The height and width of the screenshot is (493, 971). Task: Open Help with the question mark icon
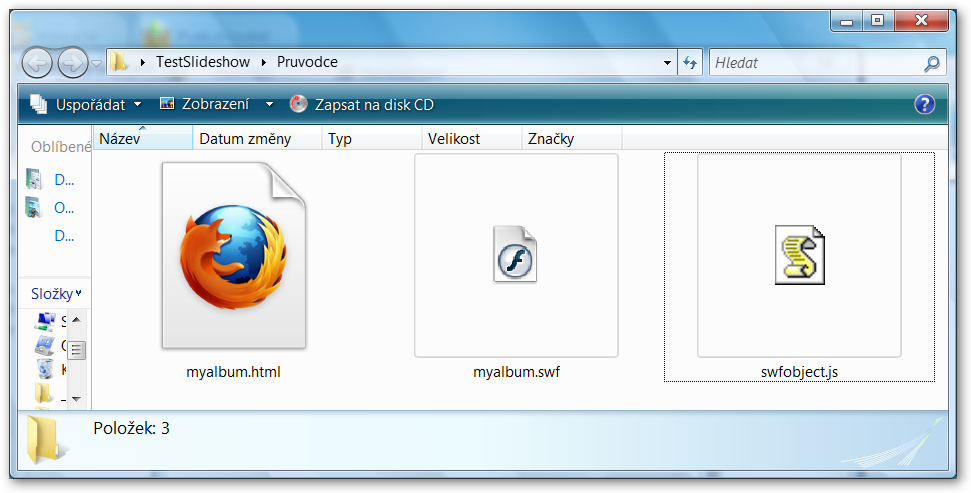pos(925,104)
